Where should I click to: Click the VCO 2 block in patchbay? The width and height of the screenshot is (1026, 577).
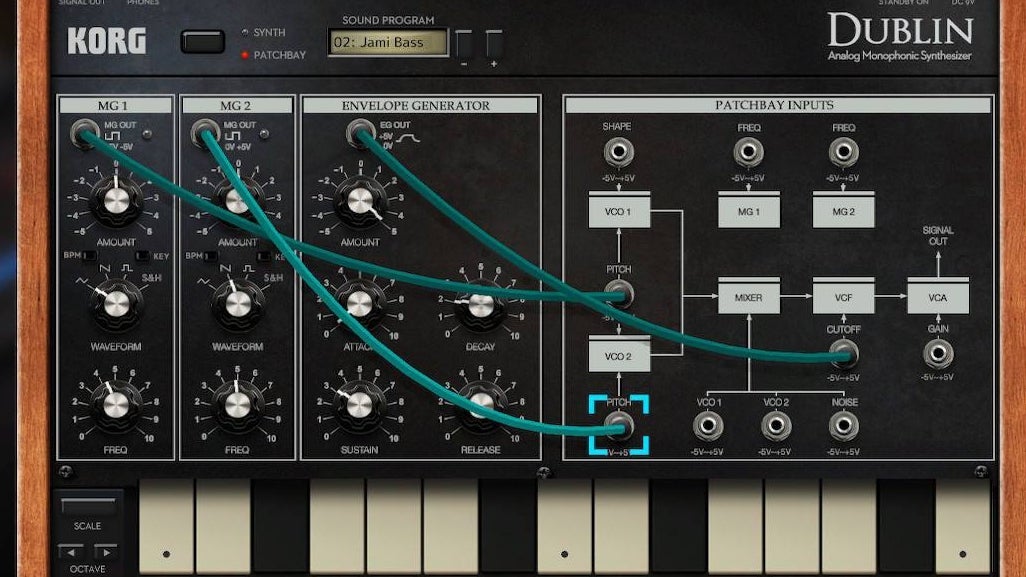(619, 354)
